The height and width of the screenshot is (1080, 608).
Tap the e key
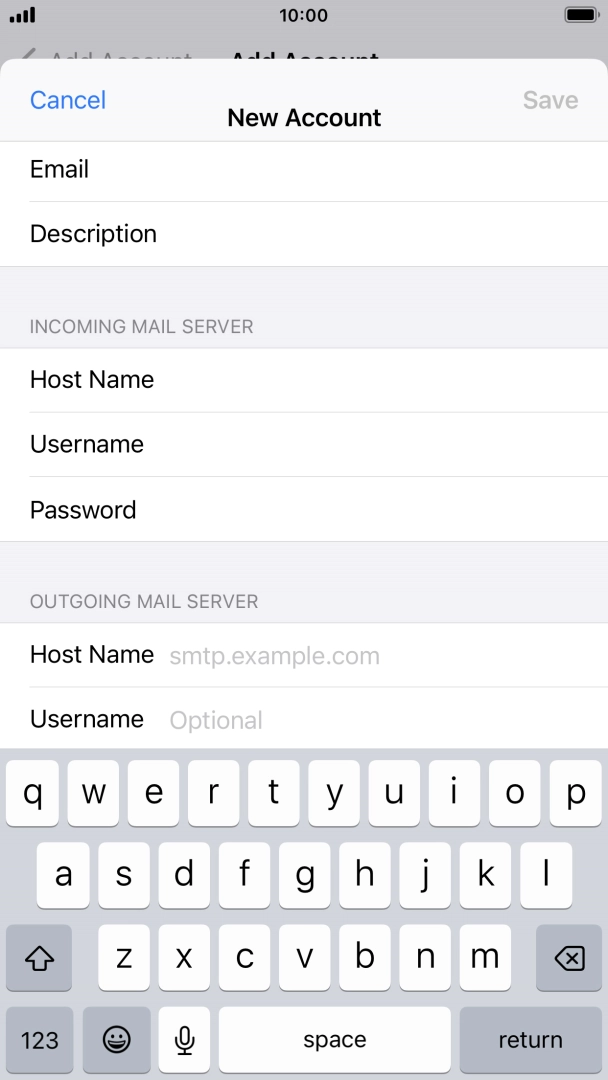[154, 793]
